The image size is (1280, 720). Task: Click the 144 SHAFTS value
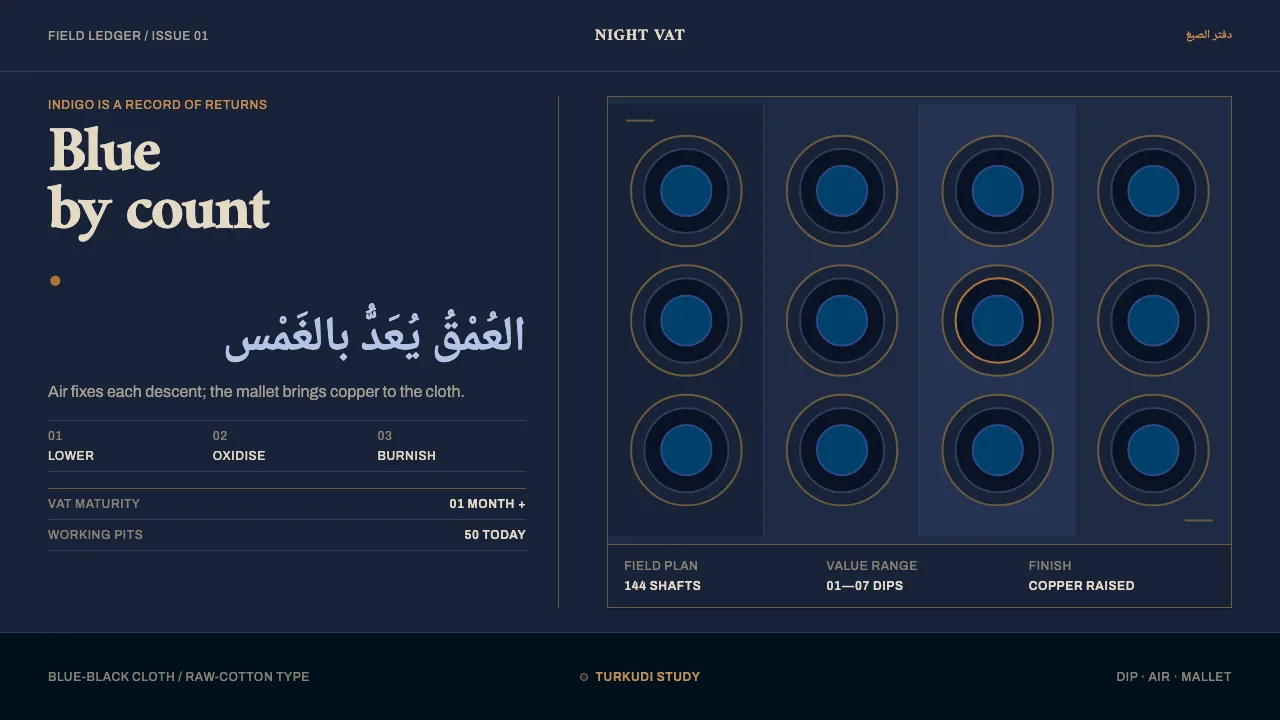pyautogui.click(x=662, y=586)
